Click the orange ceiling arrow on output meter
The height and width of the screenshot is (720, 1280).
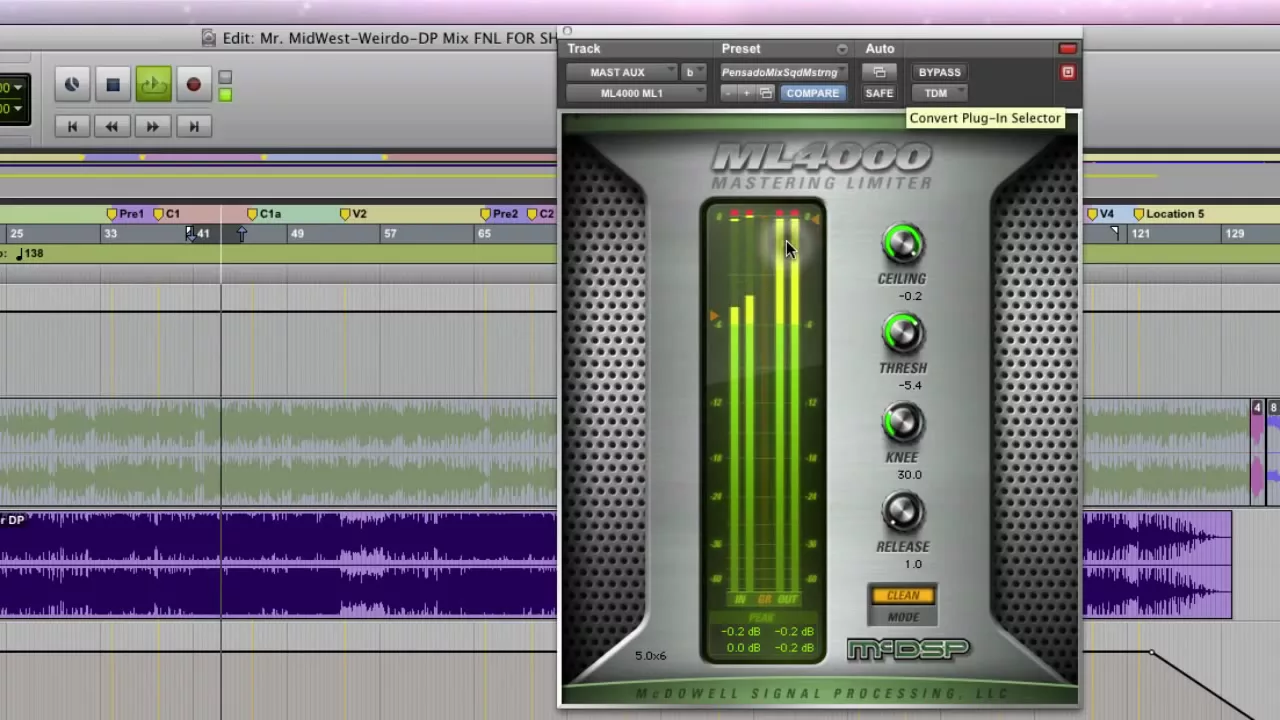[x=815, y=219]
